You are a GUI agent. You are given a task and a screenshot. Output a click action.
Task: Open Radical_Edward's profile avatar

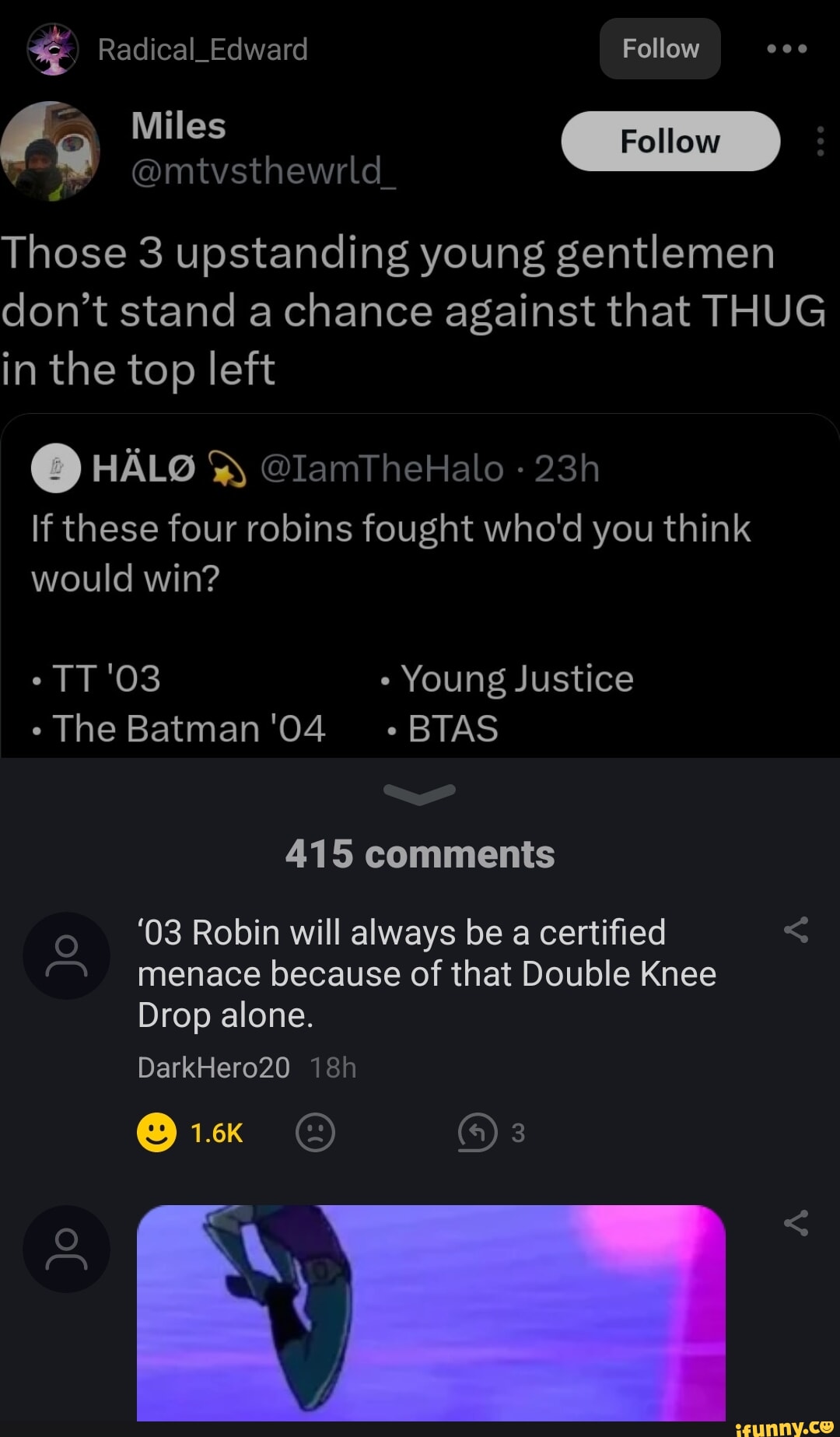click(x=53, y=48)
